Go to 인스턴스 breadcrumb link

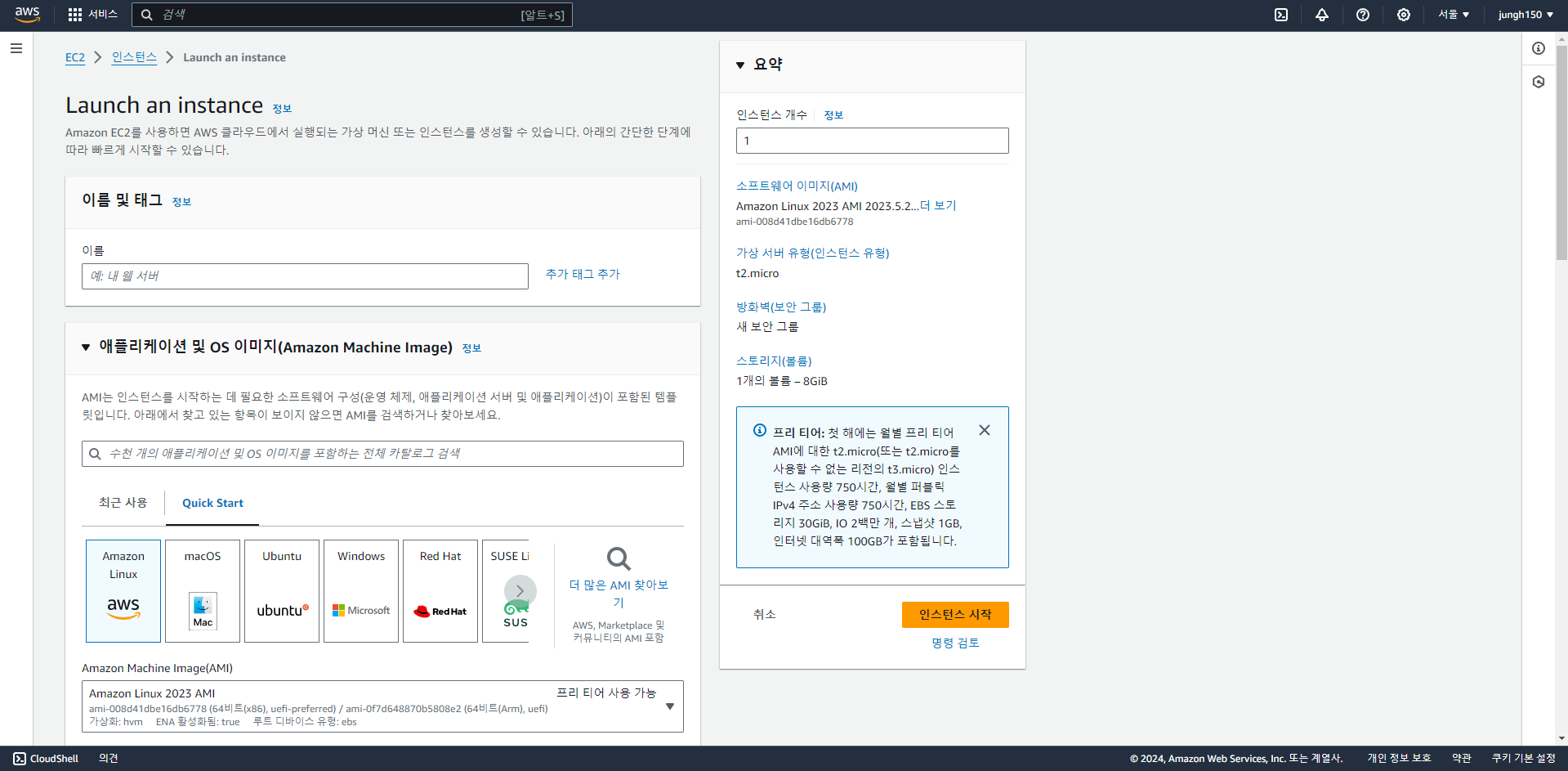tap(134, 57)
